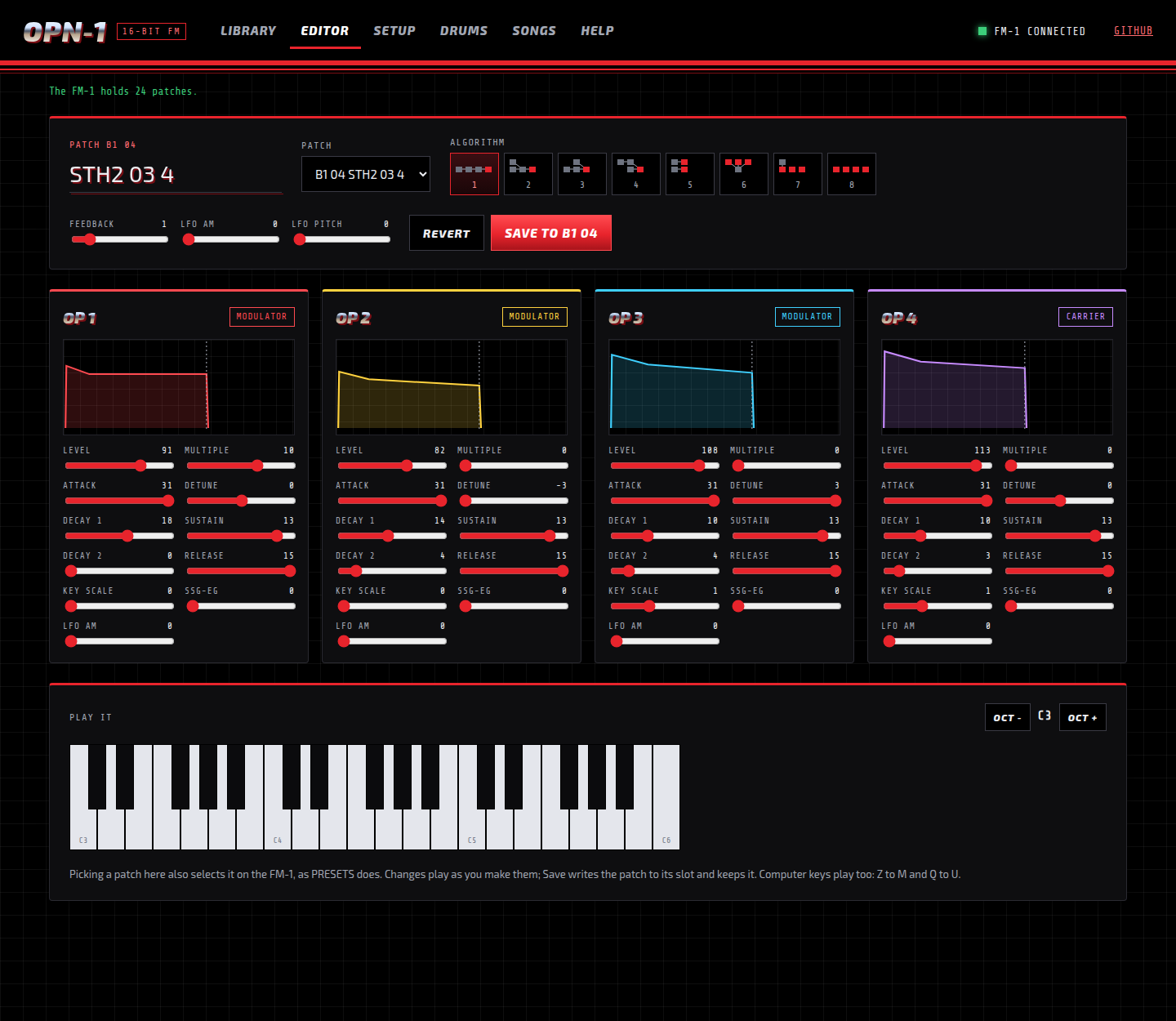Switch to the Setup tab
This screenshot has width=1176, height=1021.
tap(394, 31)
